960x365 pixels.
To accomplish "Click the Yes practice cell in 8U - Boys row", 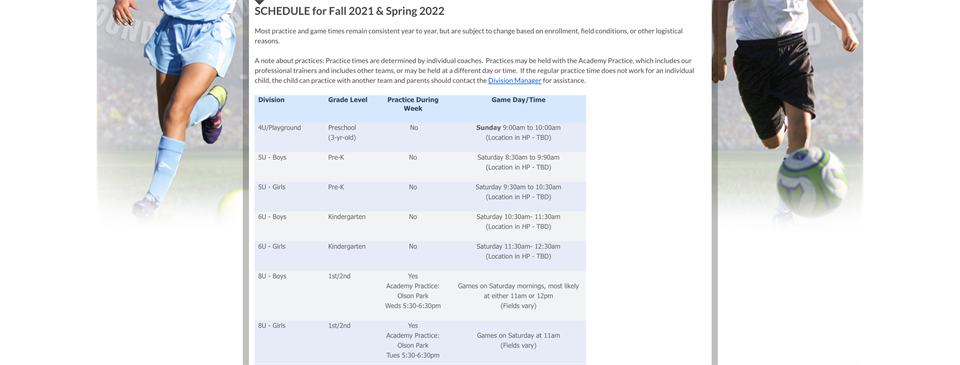I will pyautogui.click(x=413, y=276).
